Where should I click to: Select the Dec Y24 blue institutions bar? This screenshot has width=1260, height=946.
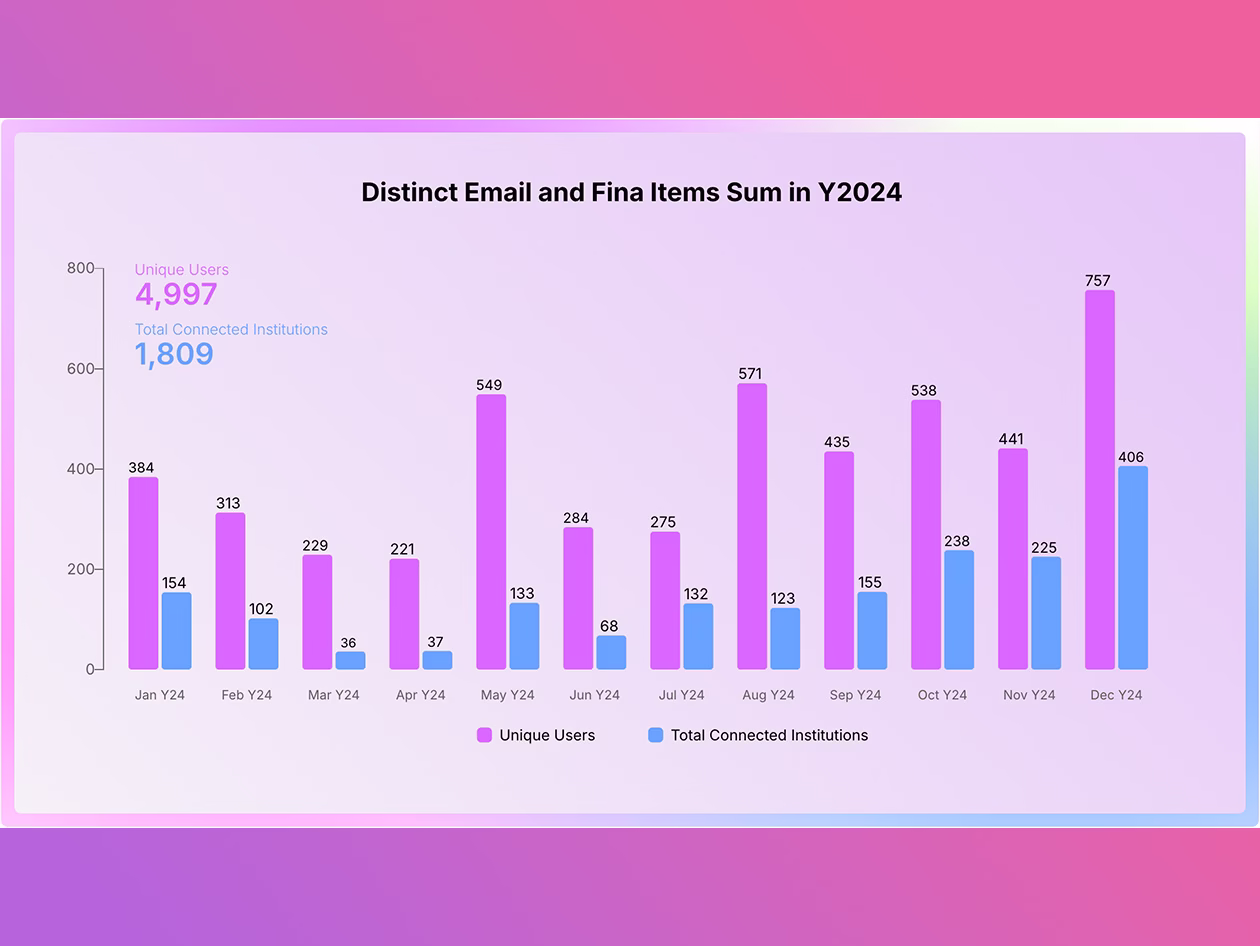1133,568
